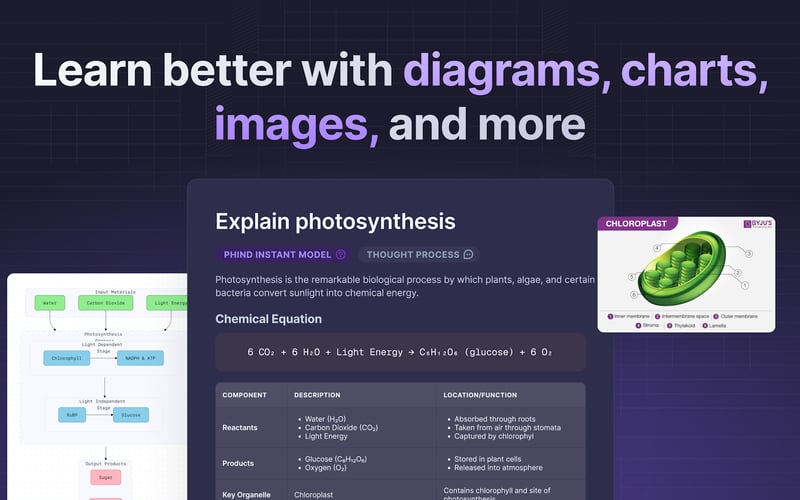The image size is (800, 500).
Task: Click 'Oxygen (O₂)' in Products row
Action: 326,468
